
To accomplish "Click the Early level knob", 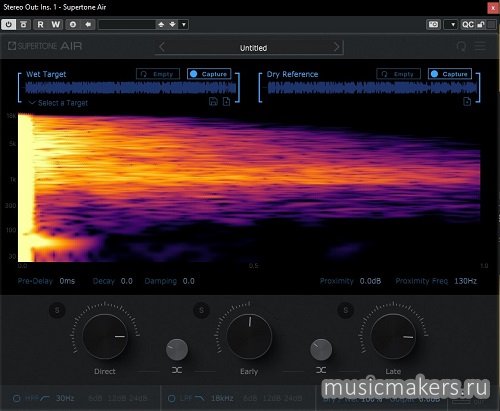I will pos(249,336).
